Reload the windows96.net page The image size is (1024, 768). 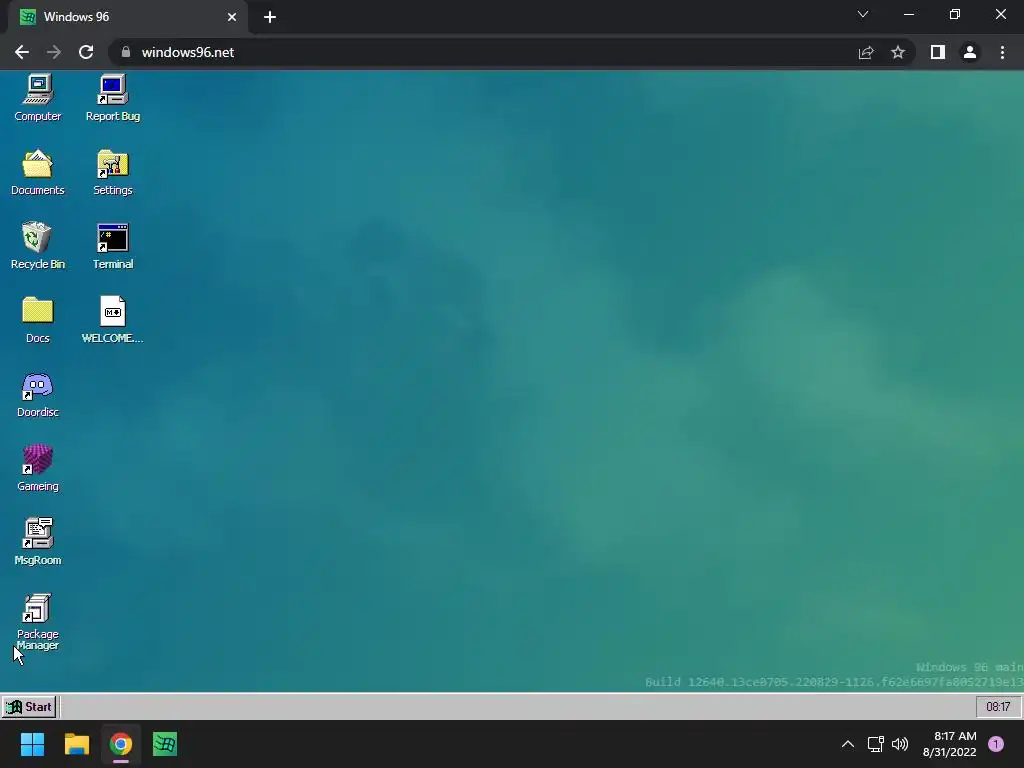coord(86,52)
